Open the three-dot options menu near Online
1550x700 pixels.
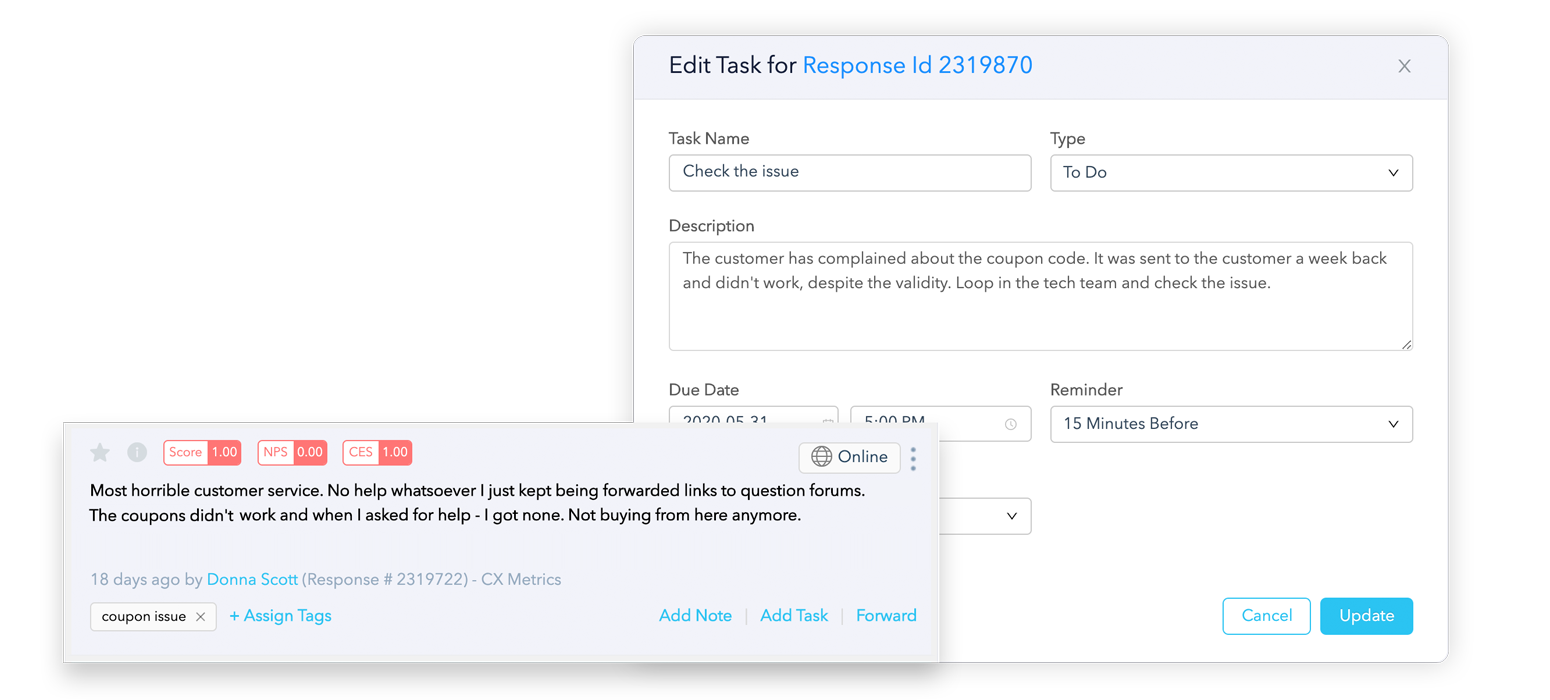click(913, 457)
